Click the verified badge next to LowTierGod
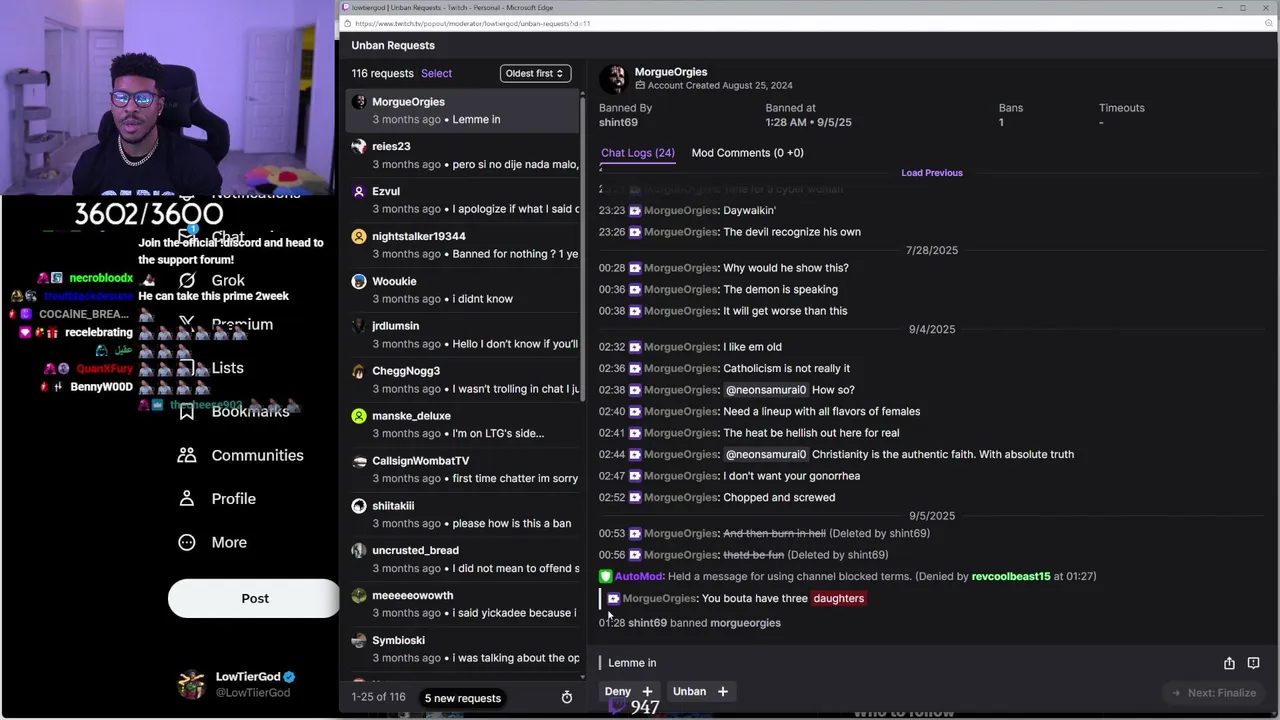Image resolution: width=1280 pixels, height=720 pixels. 289,677
